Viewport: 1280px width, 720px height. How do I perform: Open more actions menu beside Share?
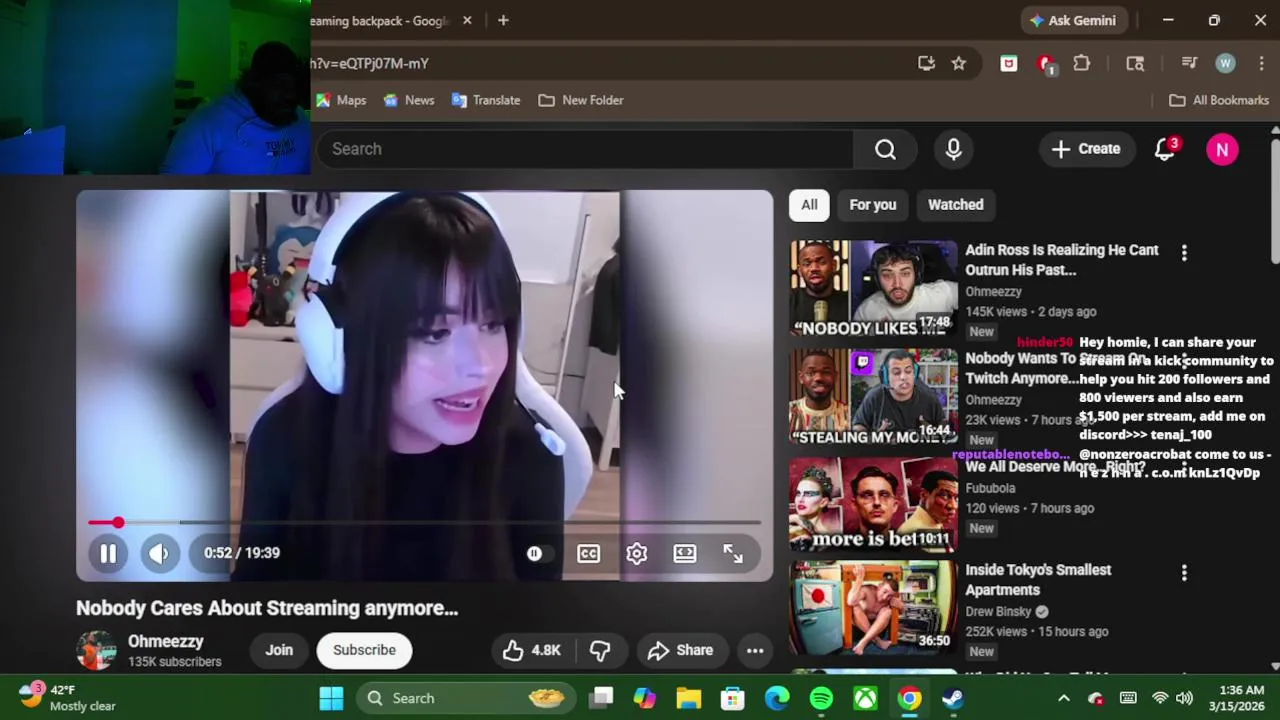pyautogui.click(x=755, y=650)
